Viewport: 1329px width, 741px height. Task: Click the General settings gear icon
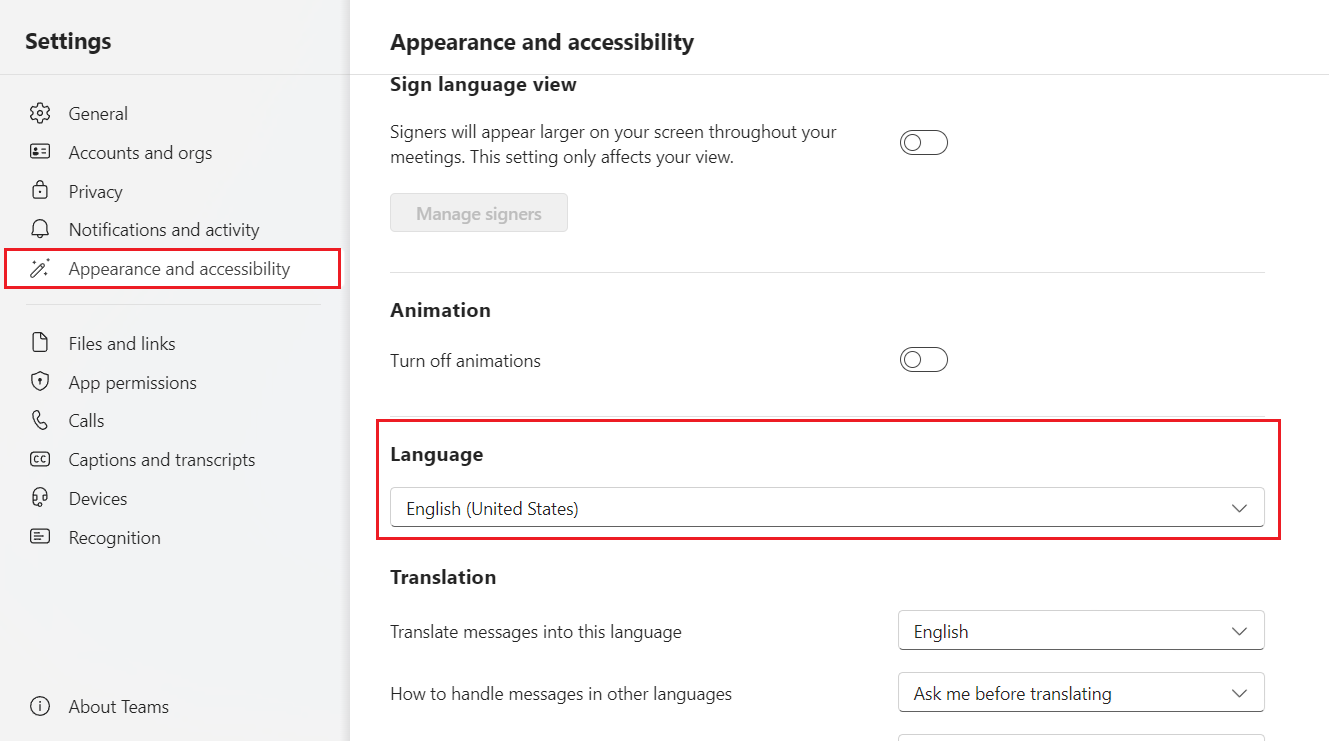point(40,113)
